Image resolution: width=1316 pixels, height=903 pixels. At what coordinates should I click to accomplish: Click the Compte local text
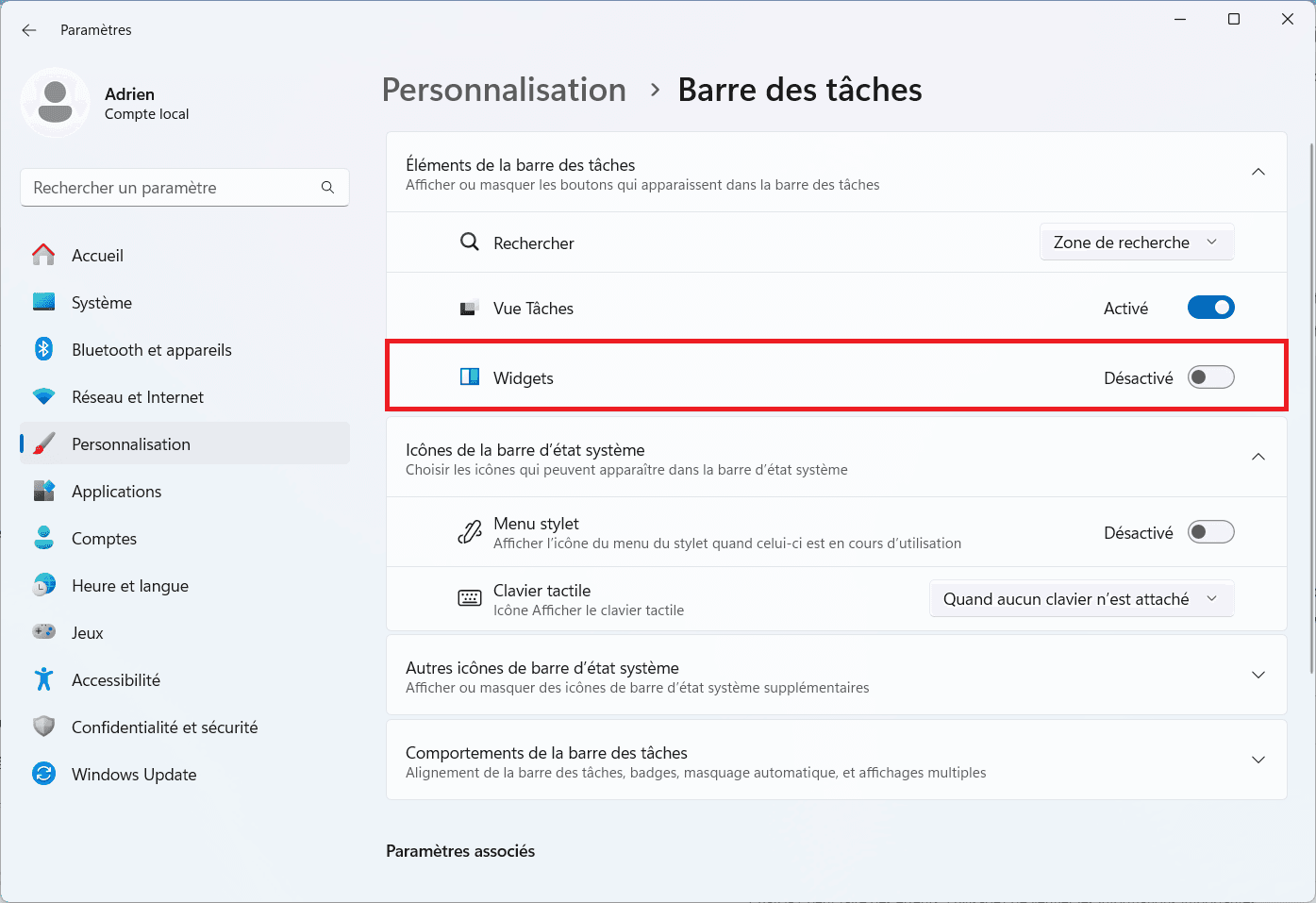click(146, 114)
